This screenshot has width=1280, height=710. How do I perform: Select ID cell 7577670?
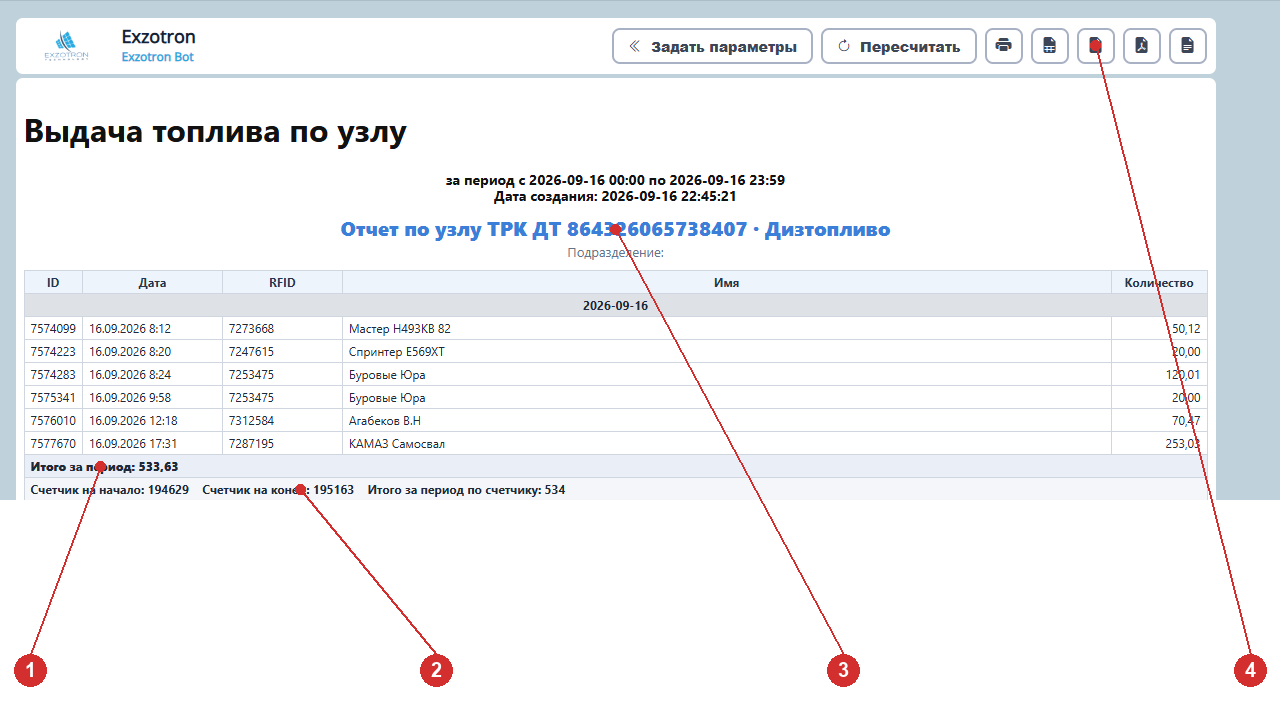click(x=53, y=443)
